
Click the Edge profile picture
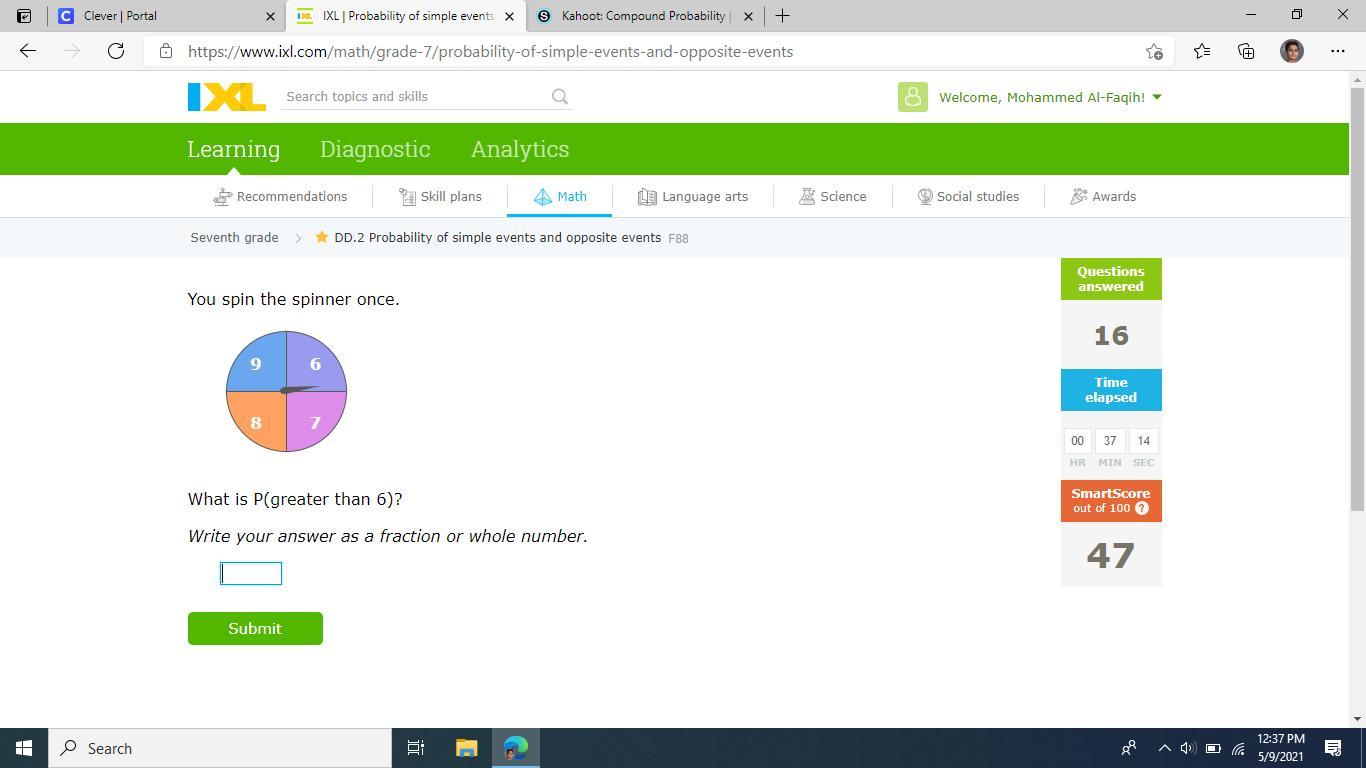1292,51
